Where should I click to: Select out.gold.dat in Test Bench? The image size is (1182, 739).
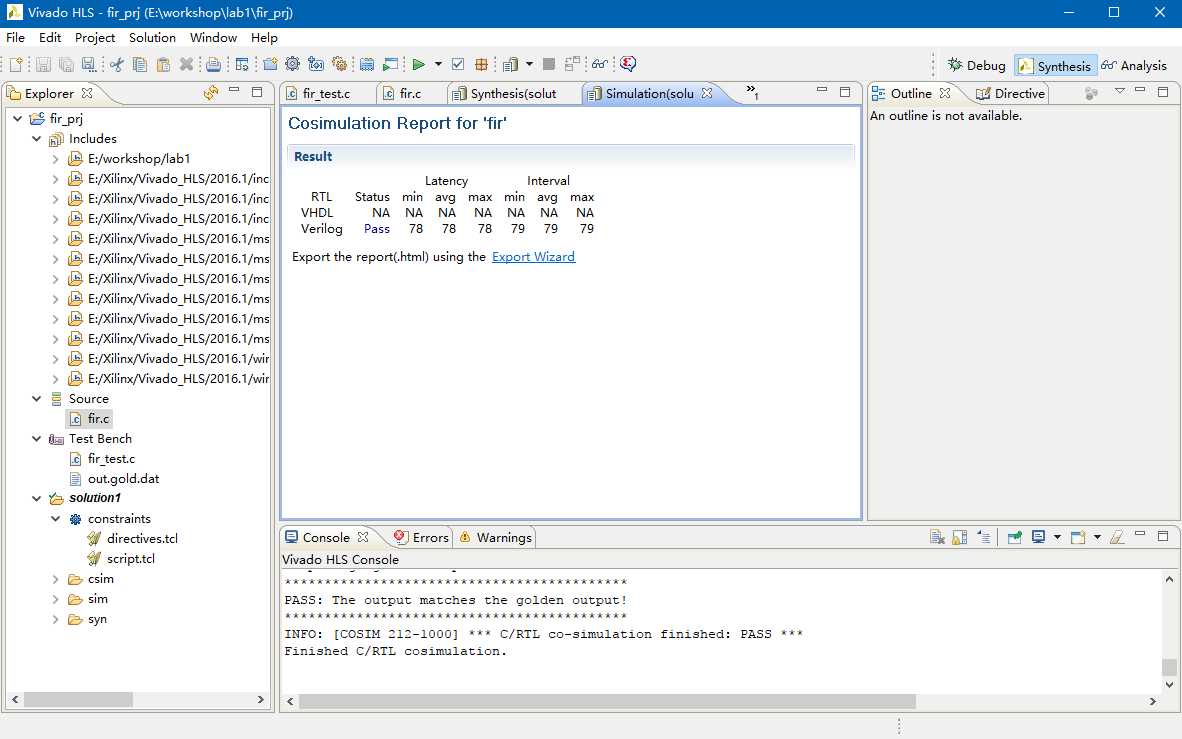114,479
